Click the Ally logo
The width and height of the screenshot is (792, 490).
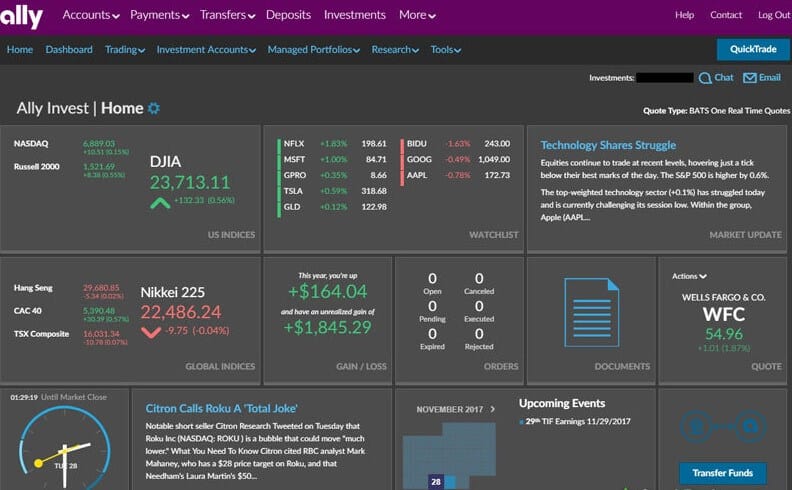click(x=21, y=17)
